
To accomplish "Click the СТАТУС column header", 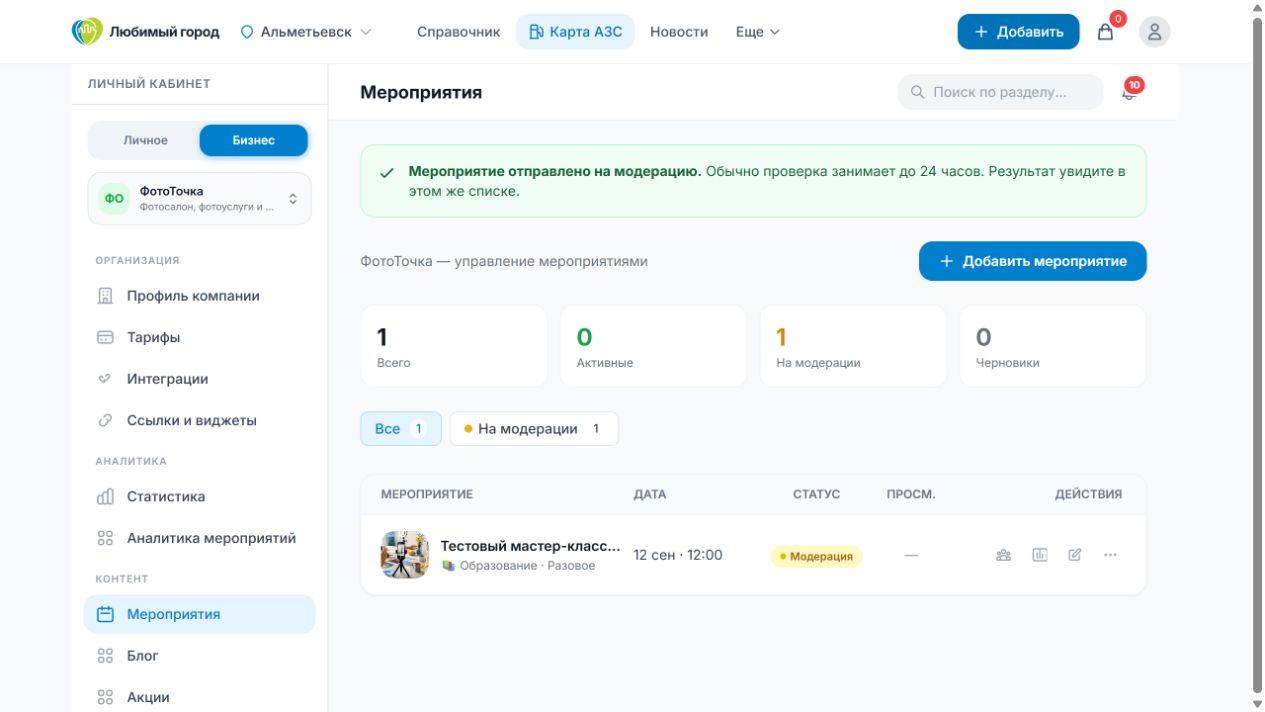I will pyautogui.click(x=816, y=494).
